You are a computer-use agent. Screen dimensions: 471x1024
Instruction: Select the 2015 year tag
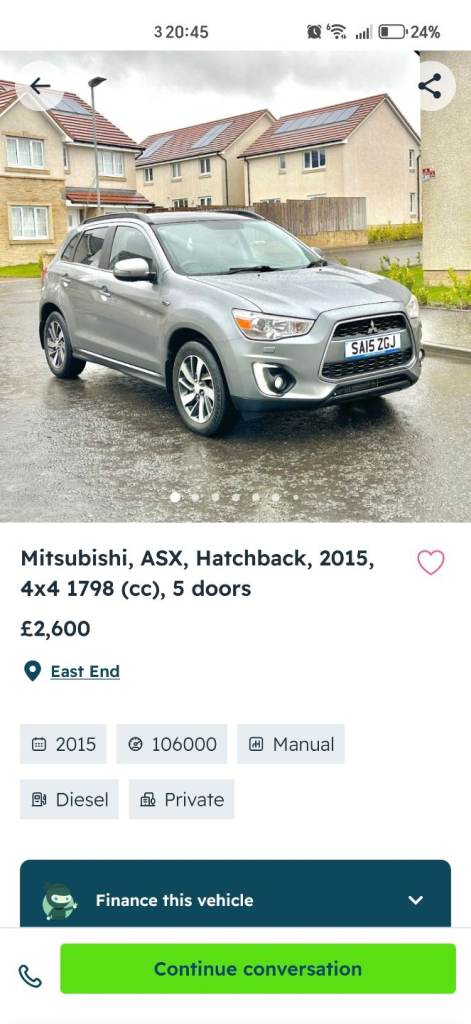[x=63, y=744]
